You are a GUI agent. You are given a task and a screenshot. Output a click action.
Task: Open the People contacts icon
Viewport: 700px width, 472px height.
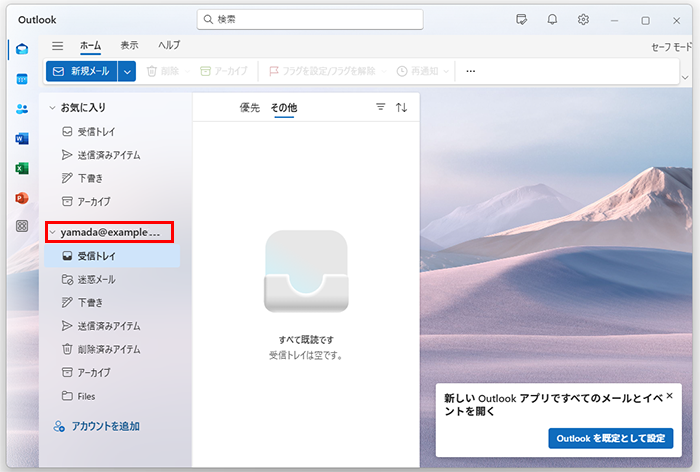(x=21, y=109)
